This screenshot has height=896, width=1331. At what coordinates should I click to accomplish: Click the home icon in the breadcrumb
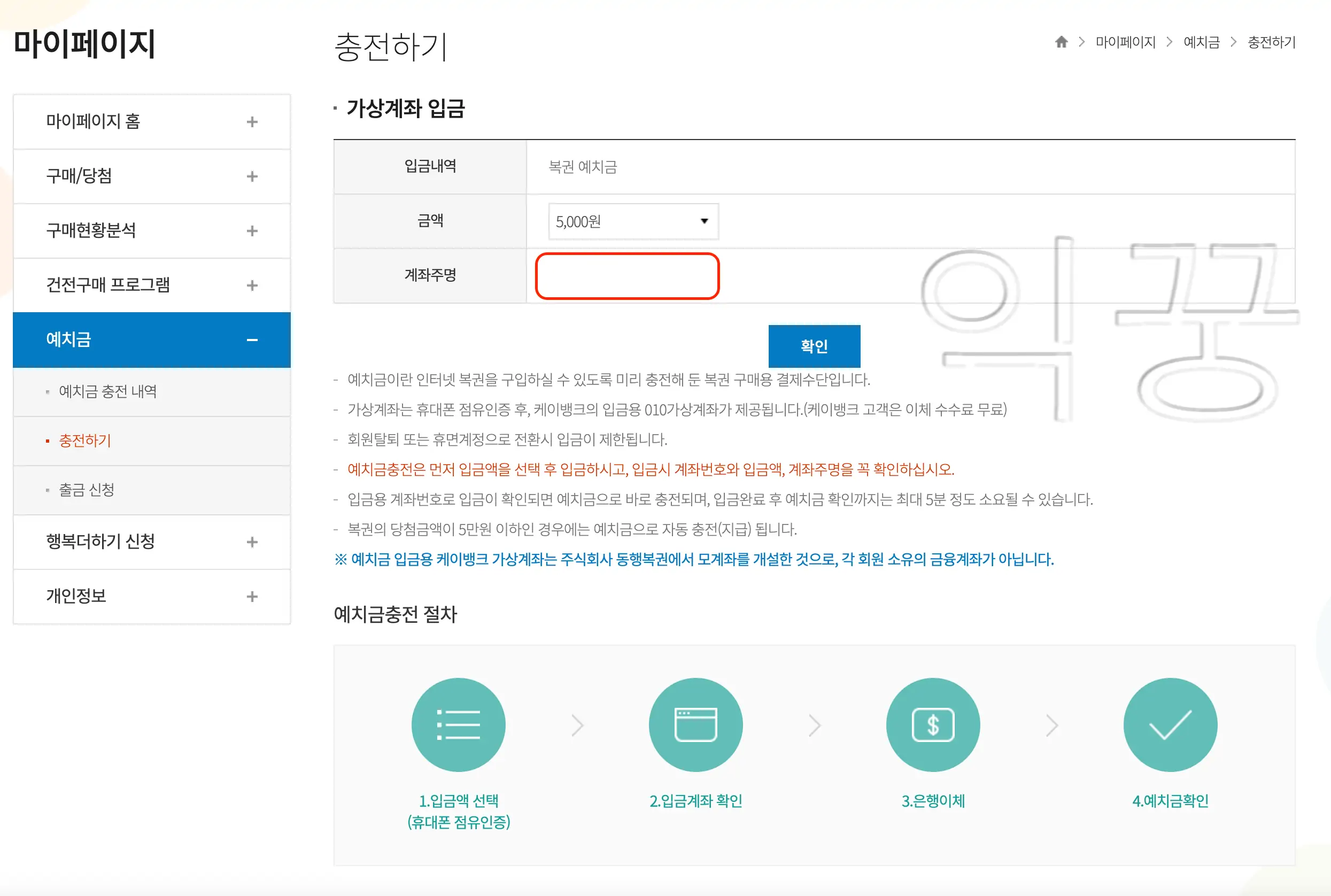[x=1061, y=43]
